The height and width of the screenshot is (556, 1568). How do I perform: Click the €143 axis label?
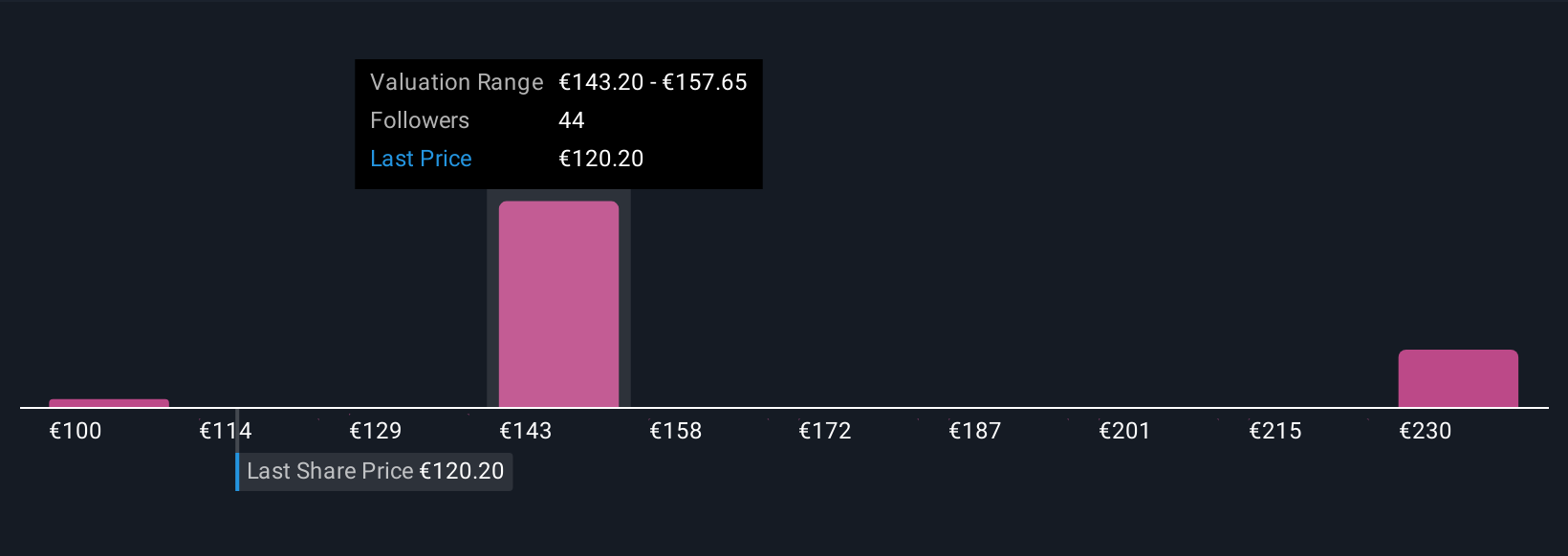tap(526, 431)
